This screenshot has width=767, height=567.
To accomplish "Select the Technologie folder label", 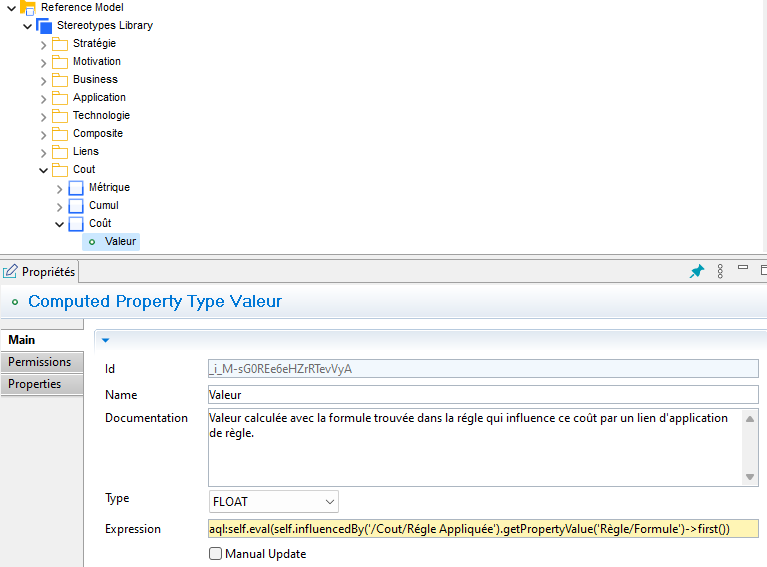I will 101,115.
